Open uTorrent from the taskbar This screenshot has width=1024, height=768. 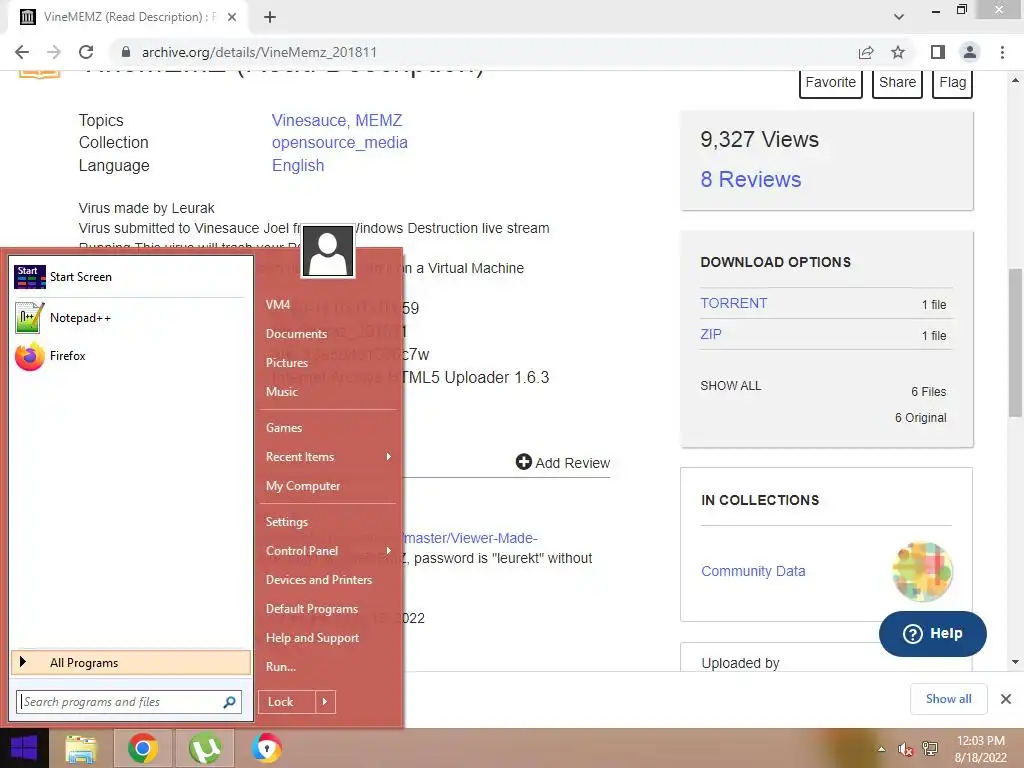(x=204, y=748)
